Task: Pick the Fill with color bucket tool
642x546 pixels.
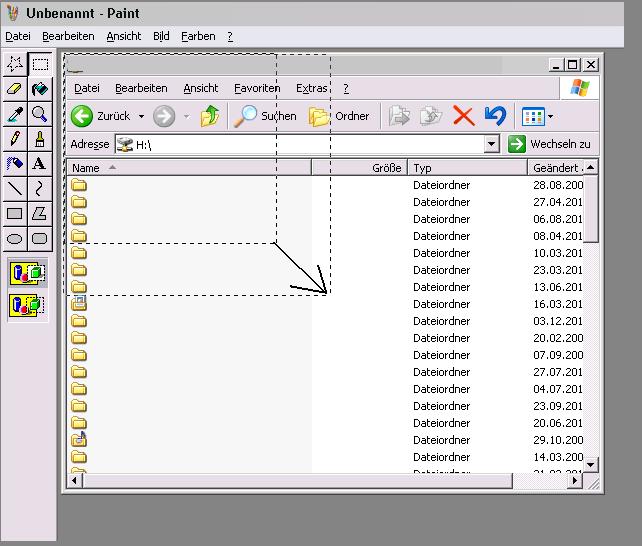Action: tap(40, 89)
